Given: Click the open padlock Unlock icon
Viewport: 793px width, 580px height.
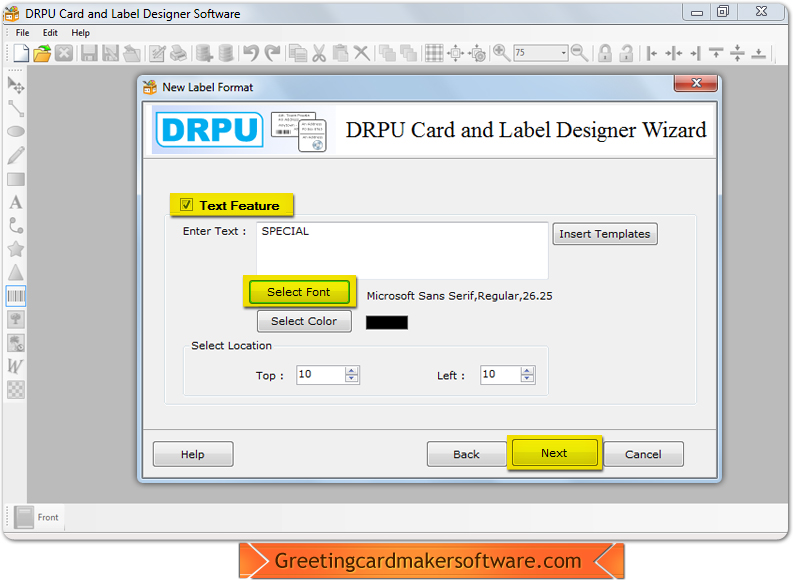Looking at the screenshot, I should 626,53.
